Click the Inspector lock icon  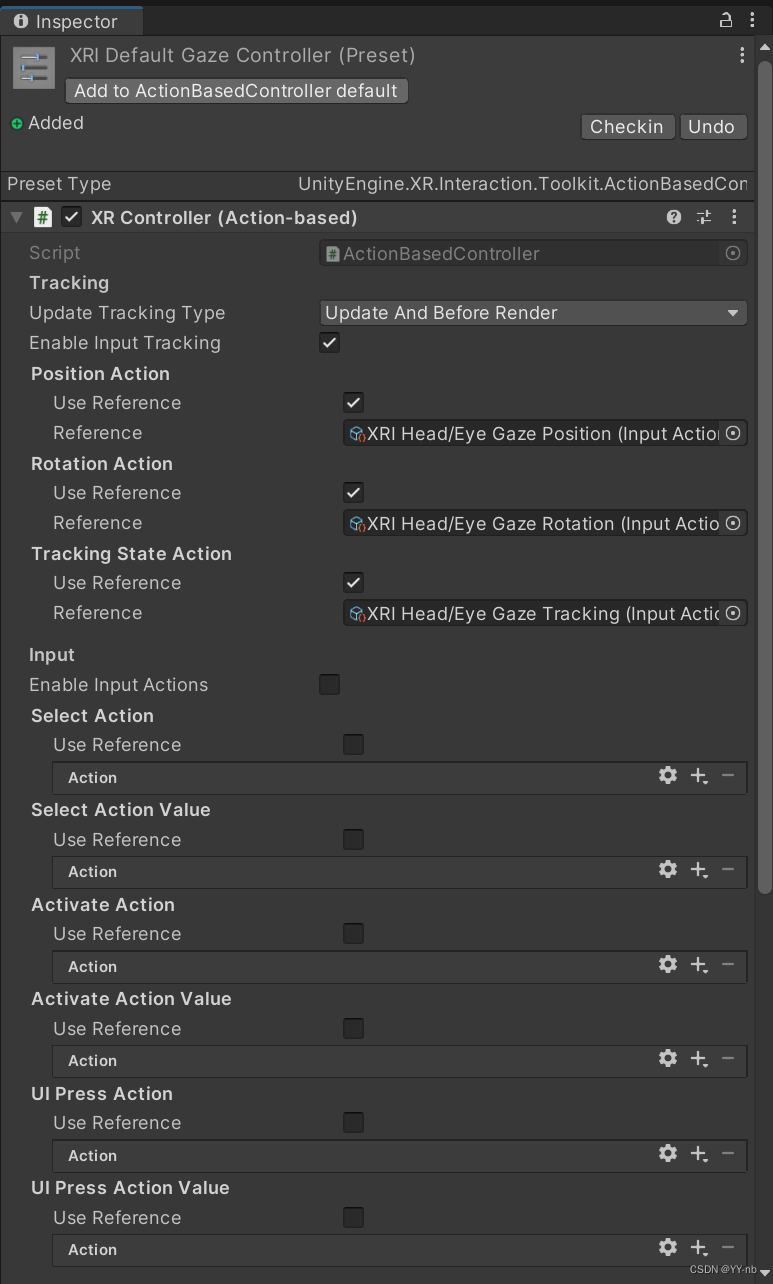(x=726, y=20)
